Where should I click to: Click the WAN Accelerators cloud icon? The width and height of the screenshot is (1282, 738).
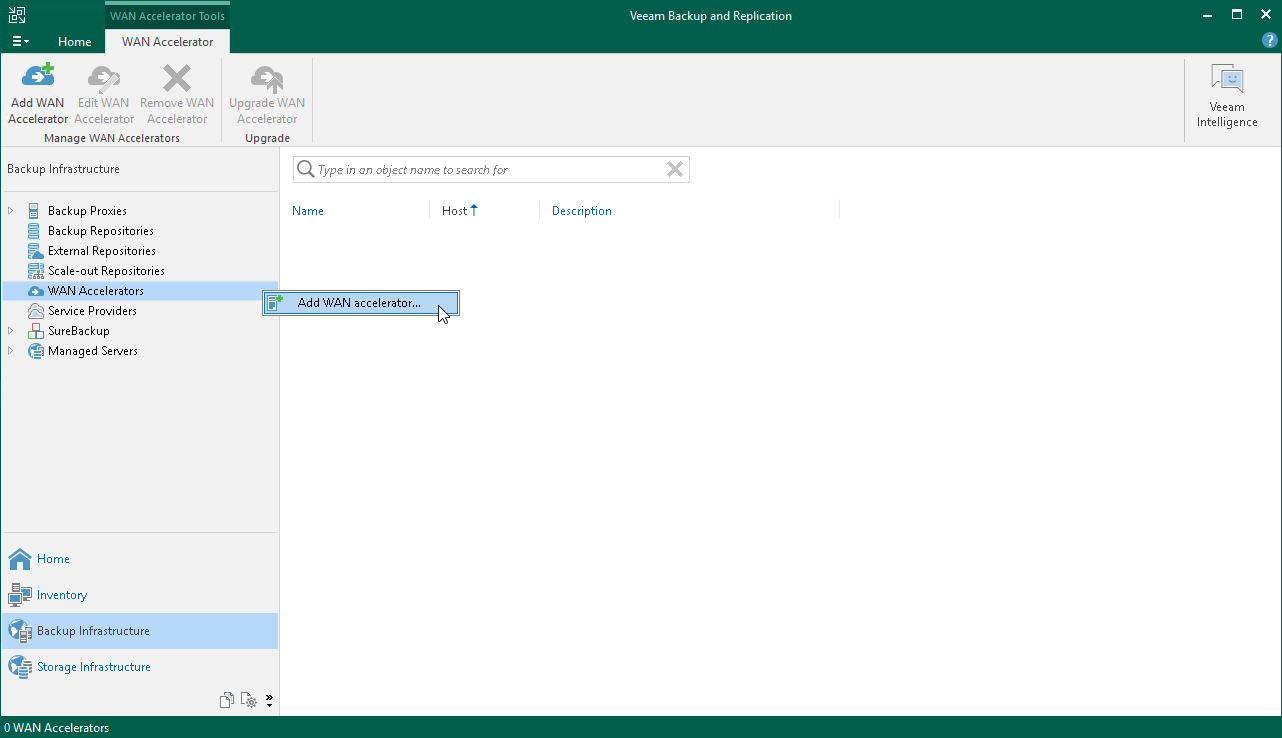35,291
